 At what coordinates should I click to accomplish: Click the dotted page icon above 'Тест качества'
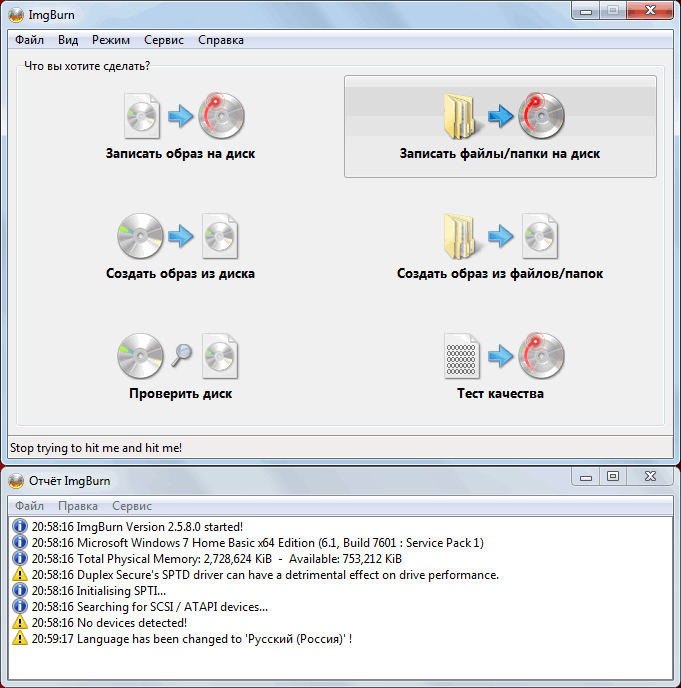coord(461,356)
